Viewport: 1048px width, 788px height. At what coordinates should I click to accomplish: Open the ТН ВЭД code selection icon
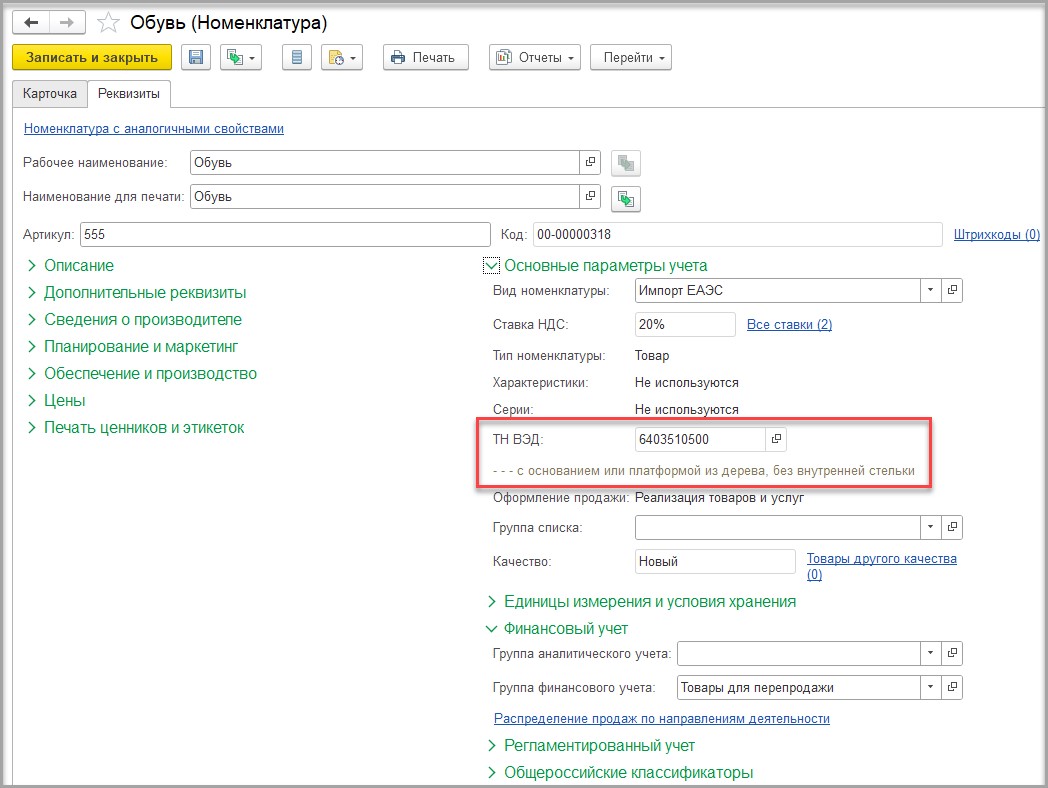[x=776, y=439]
